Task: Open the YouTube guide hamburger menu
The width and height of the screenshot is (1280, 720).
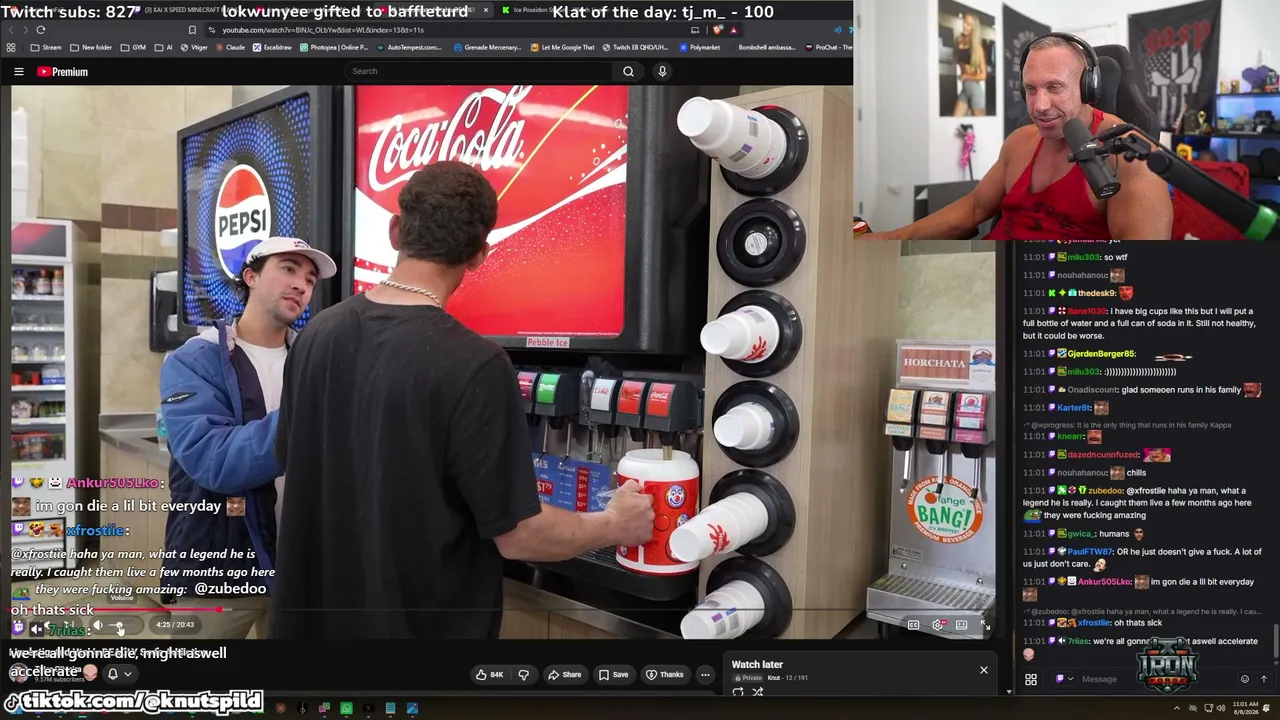Action: [18, 72]
